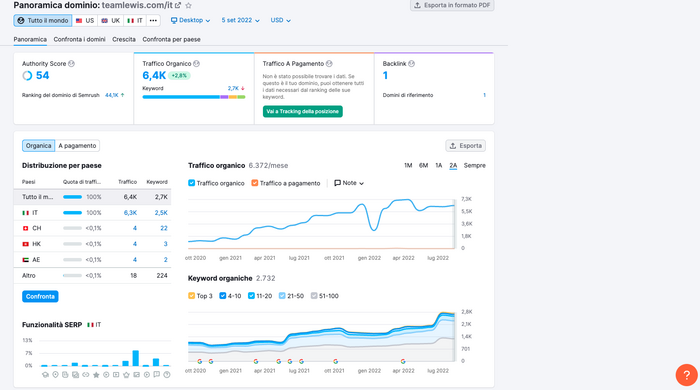Screen dimensions: 700x390
Task: Open the USD currency dropdown
Action: point(280,21)
